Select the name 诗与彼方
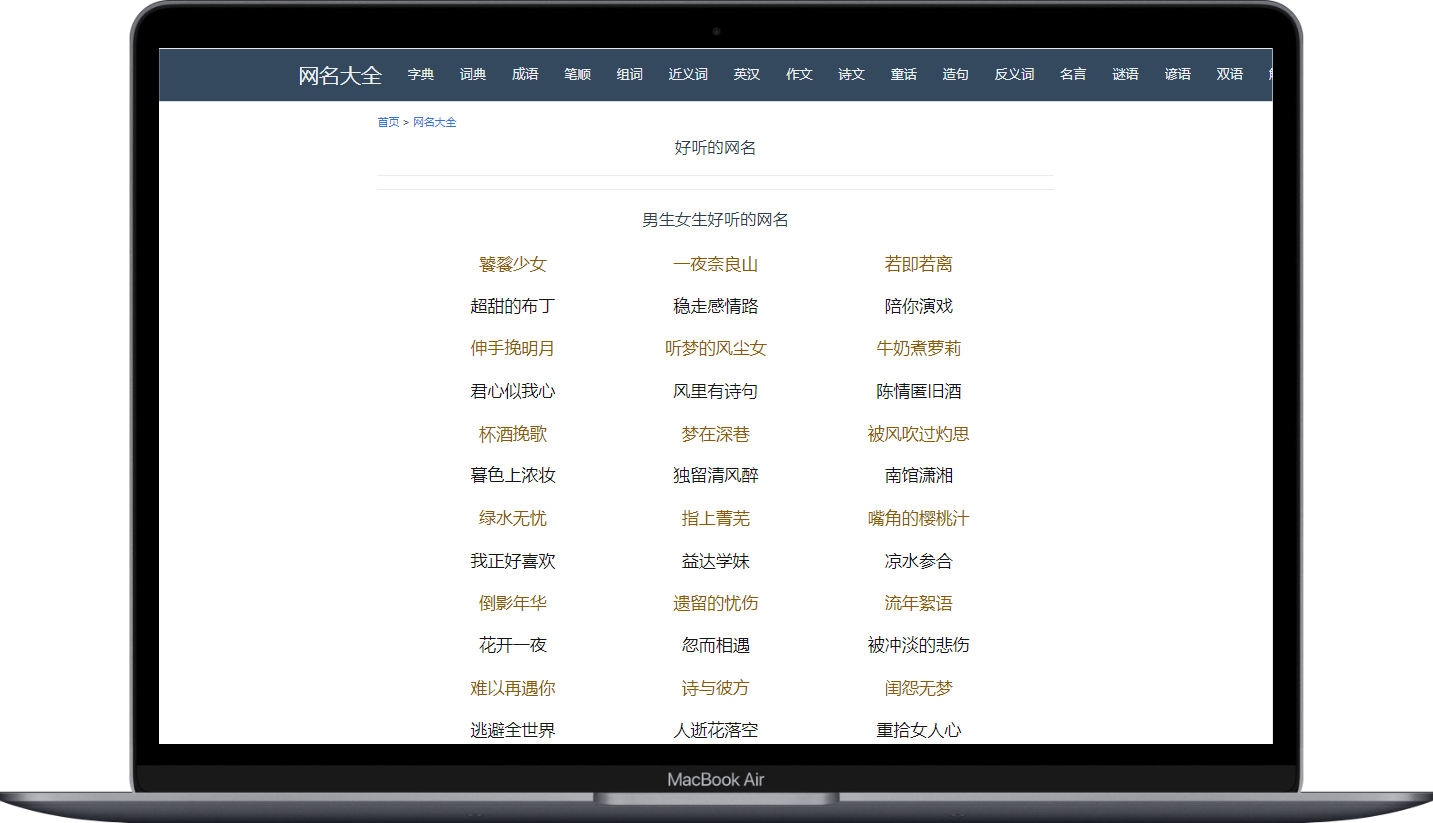This screenshot has width=1433, height=823. pos(716,688)
